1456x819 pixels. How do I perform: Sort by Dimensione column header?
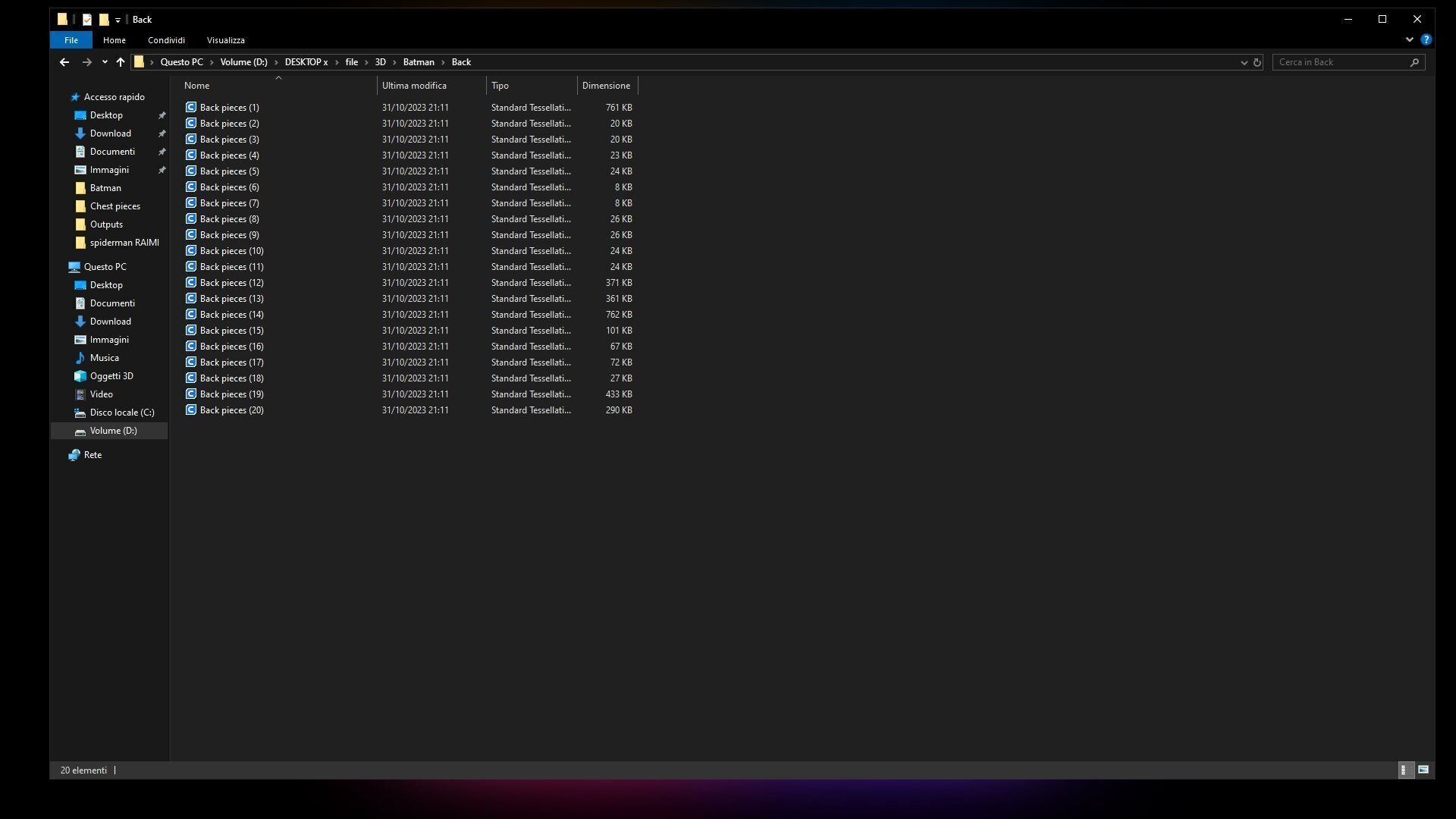tap(606, 86)
